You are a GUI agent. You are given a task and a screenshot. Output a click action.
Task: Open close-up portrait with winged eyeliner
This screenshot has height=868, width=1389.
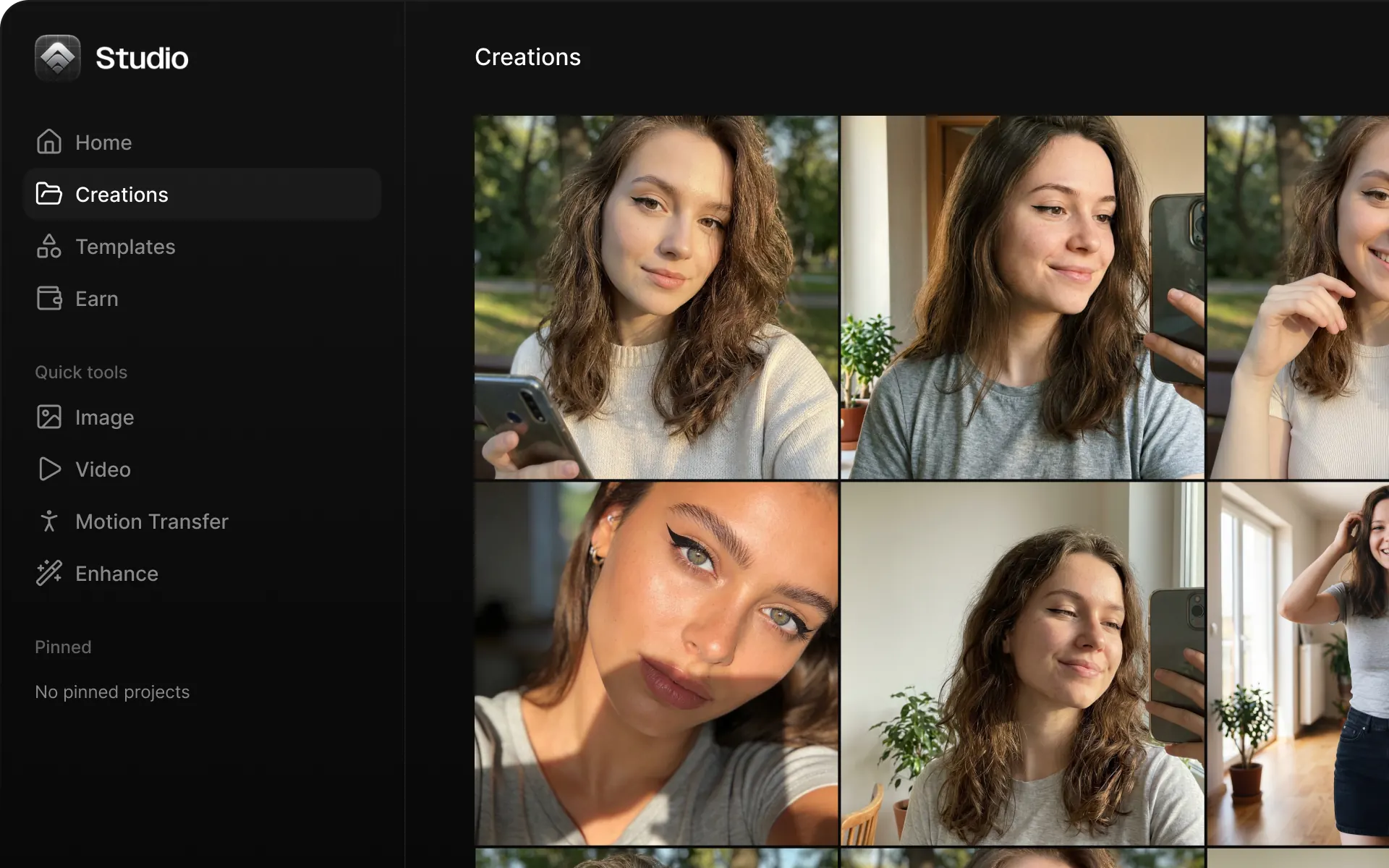656,663
